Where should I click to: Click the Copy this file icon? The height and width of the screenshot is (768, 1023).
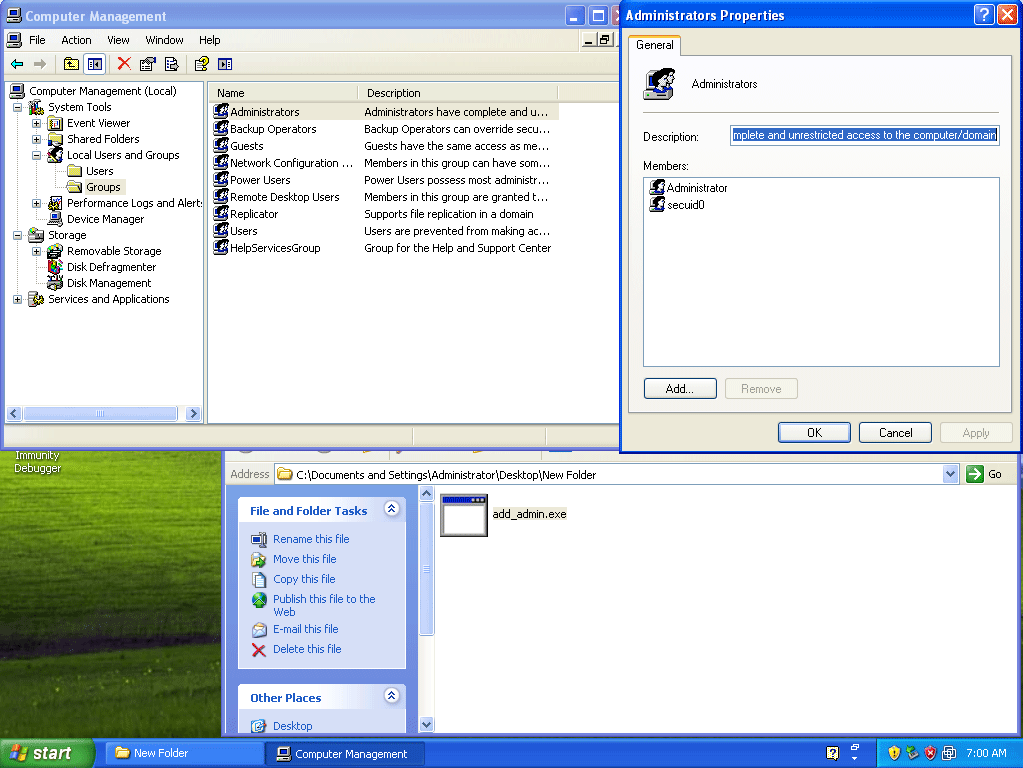click(259, 579)
